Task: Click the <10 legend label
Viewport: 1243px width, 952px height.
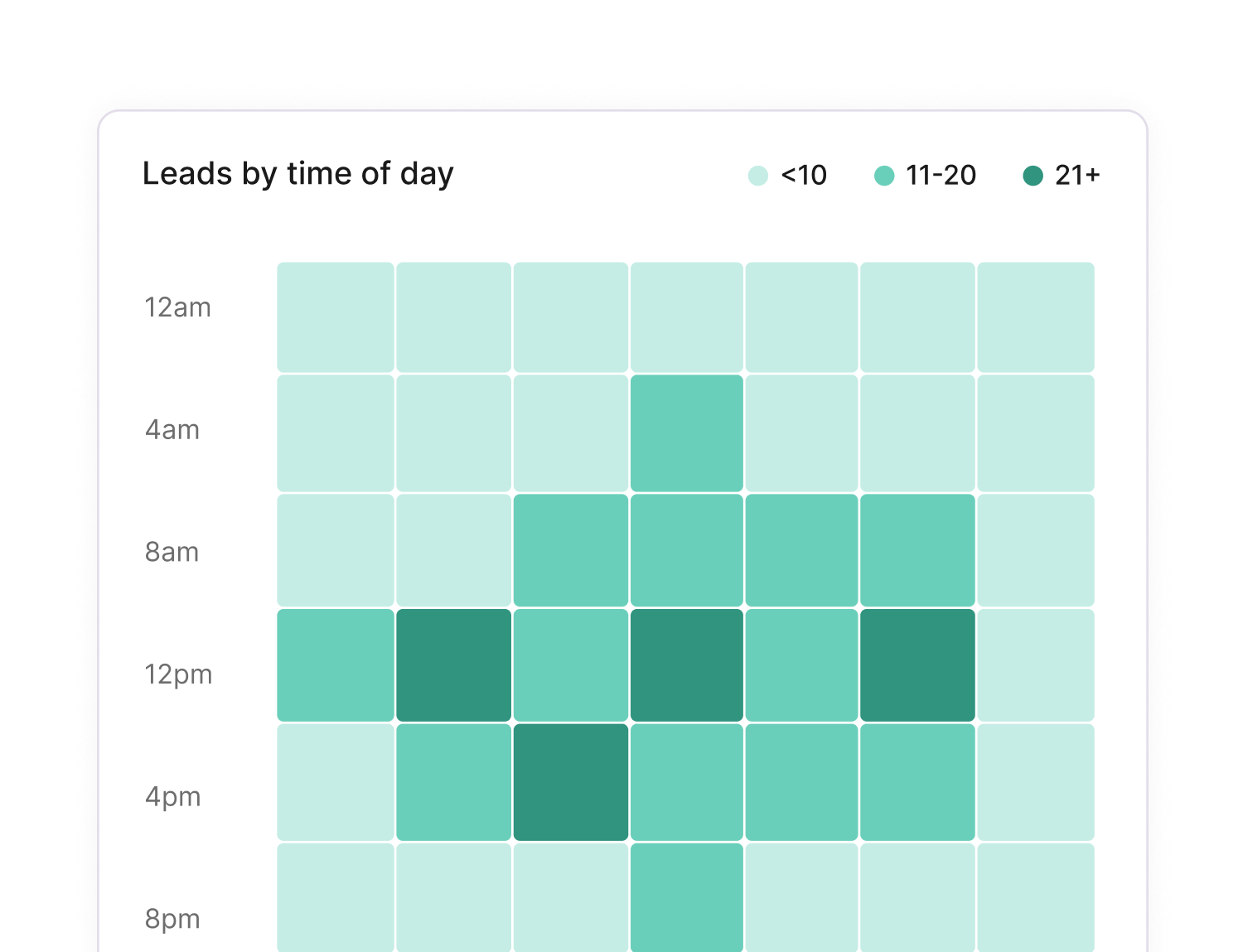Action: [804, 176]
